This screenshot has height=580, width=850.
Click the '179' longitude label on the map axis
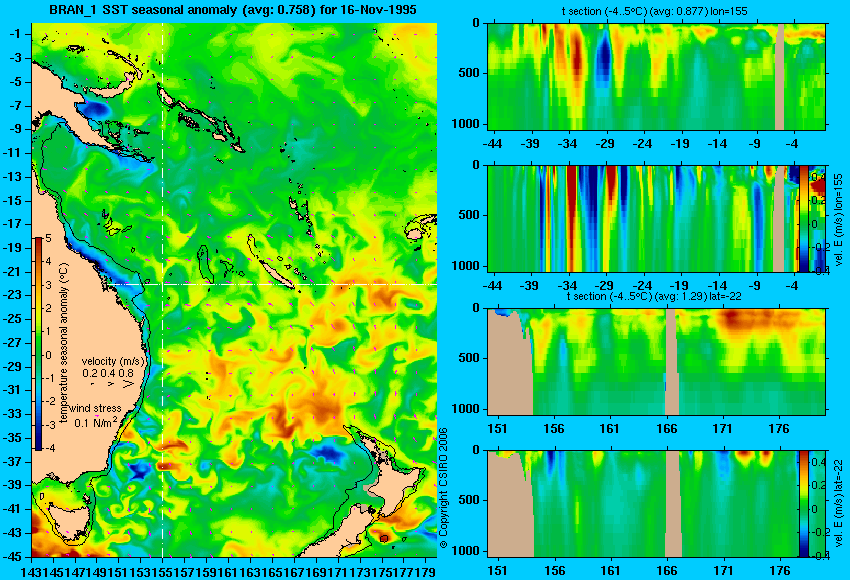[x=428, y=571]
